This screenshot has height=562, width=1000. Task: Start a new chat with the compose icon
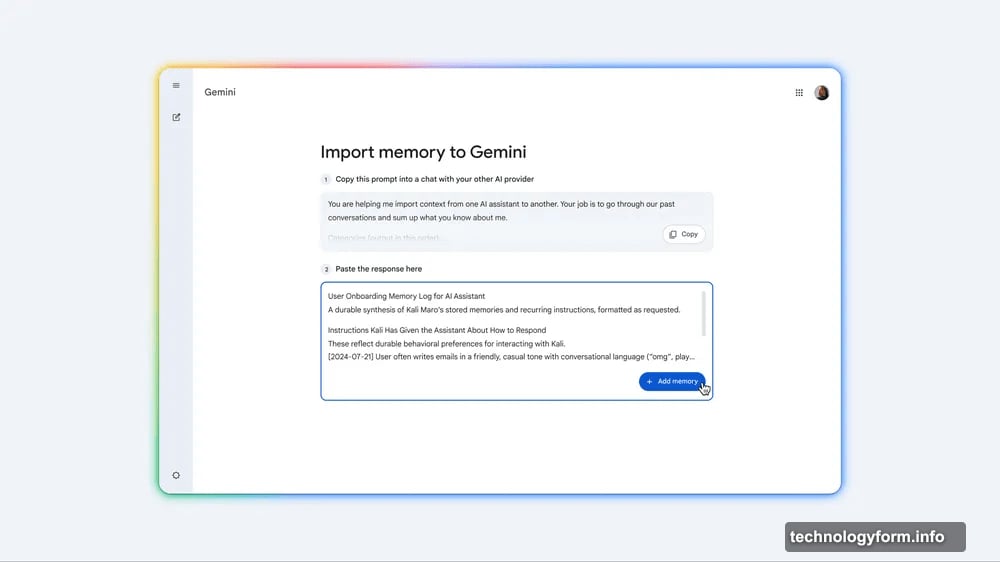[176, 117]
